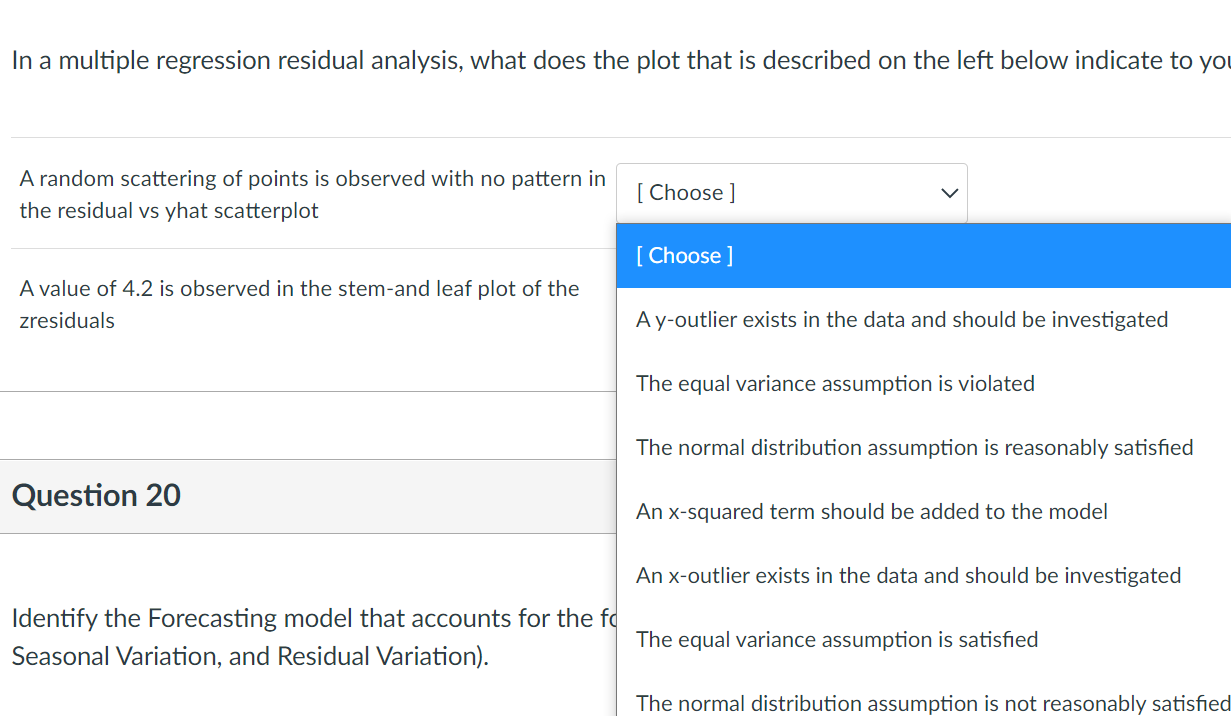
Task: Pick 'The normal distribution assumption is reasonably satisfied'
Action: coord(914,447)
